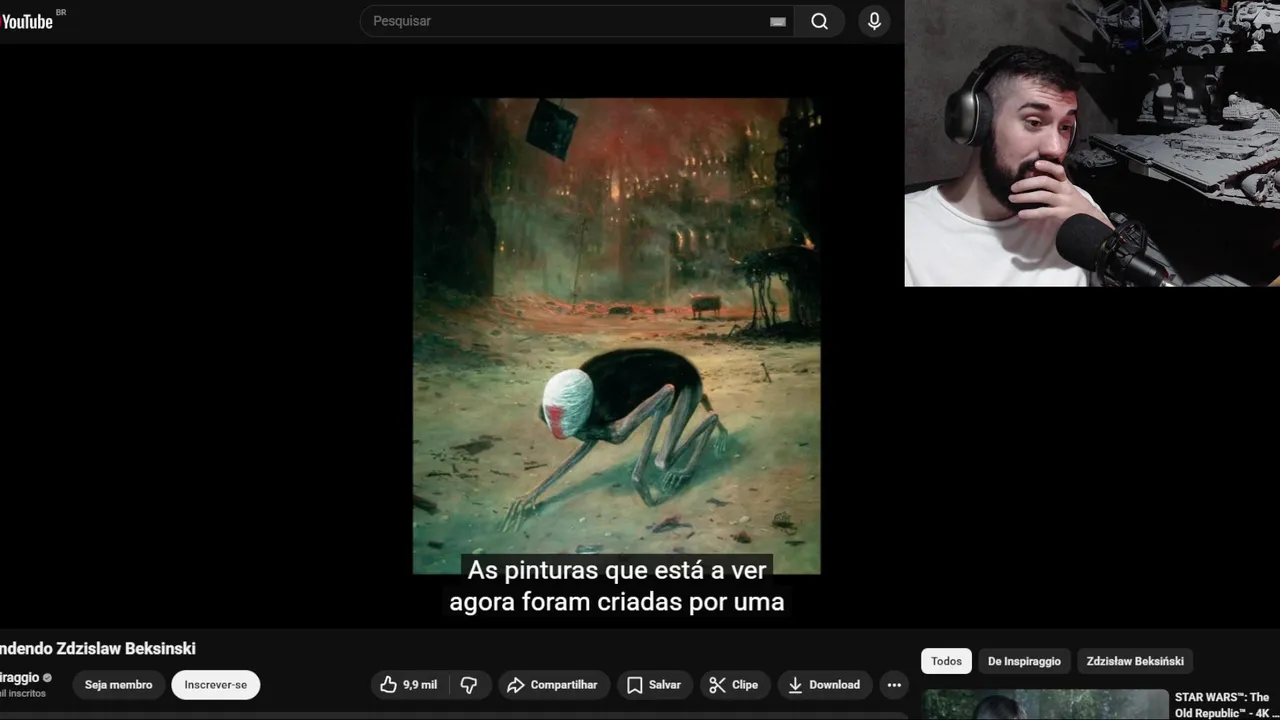The height and width of the screenshot is (720, 1280).
Task: Save video with the Salvar button
Action: (x=654, y=685)
